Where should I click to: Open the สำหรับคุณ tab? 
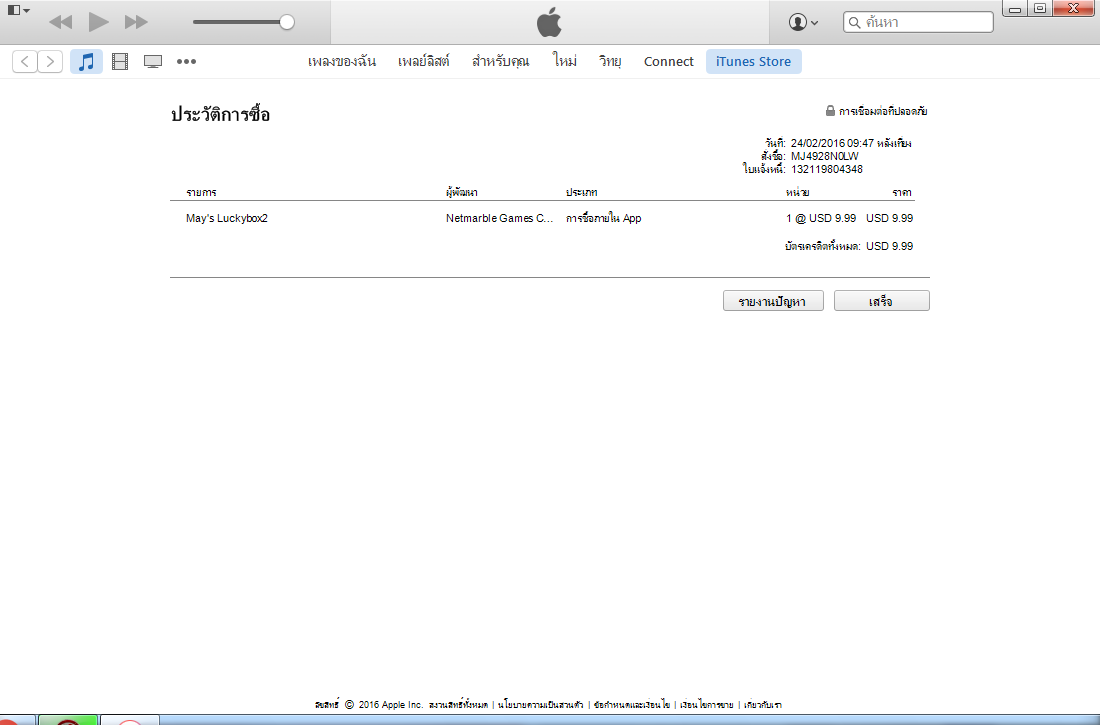(500, 62)
